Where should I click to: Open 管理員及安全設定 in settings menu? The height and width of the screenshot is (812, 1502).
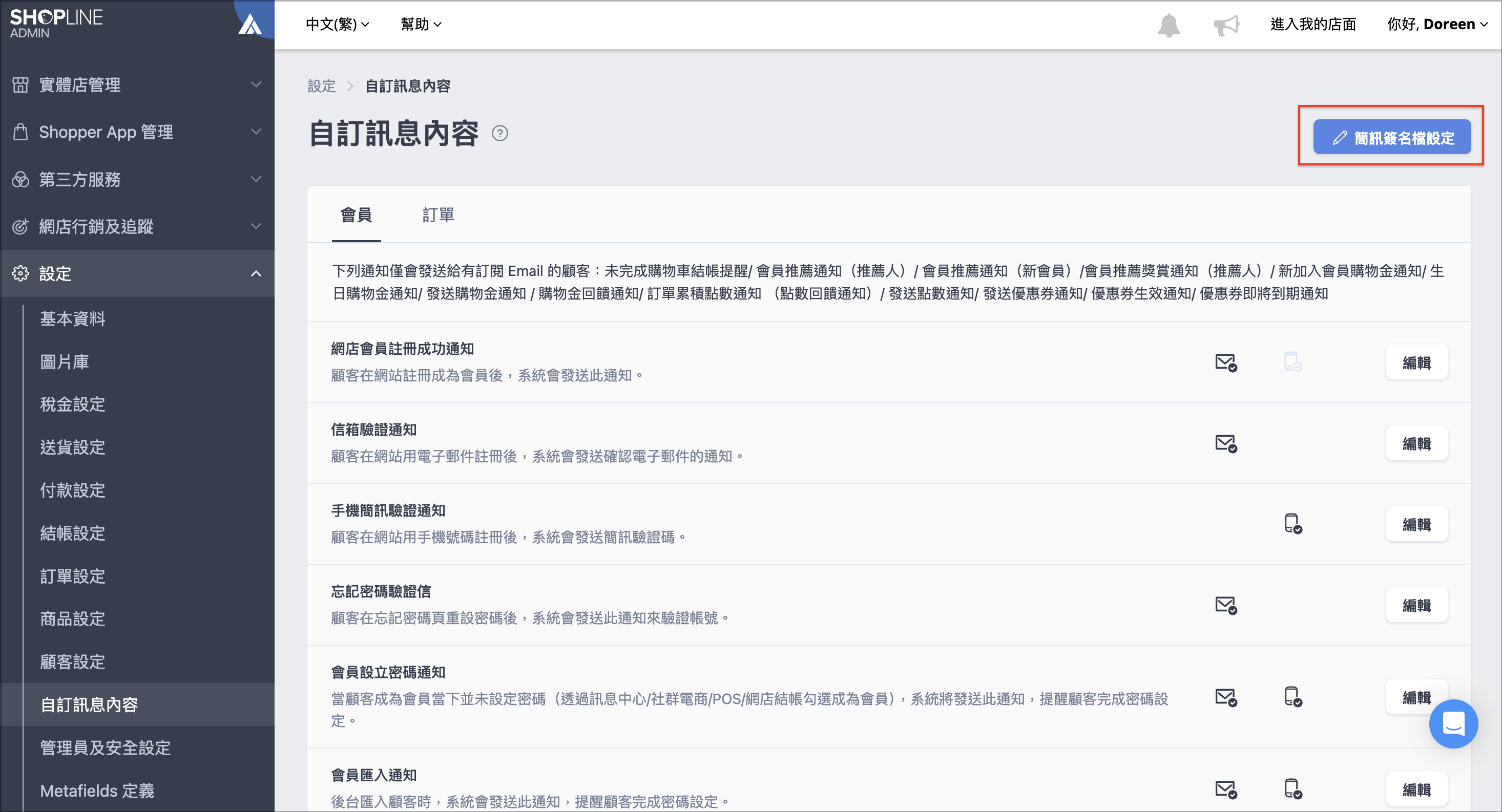coord(105,748)
